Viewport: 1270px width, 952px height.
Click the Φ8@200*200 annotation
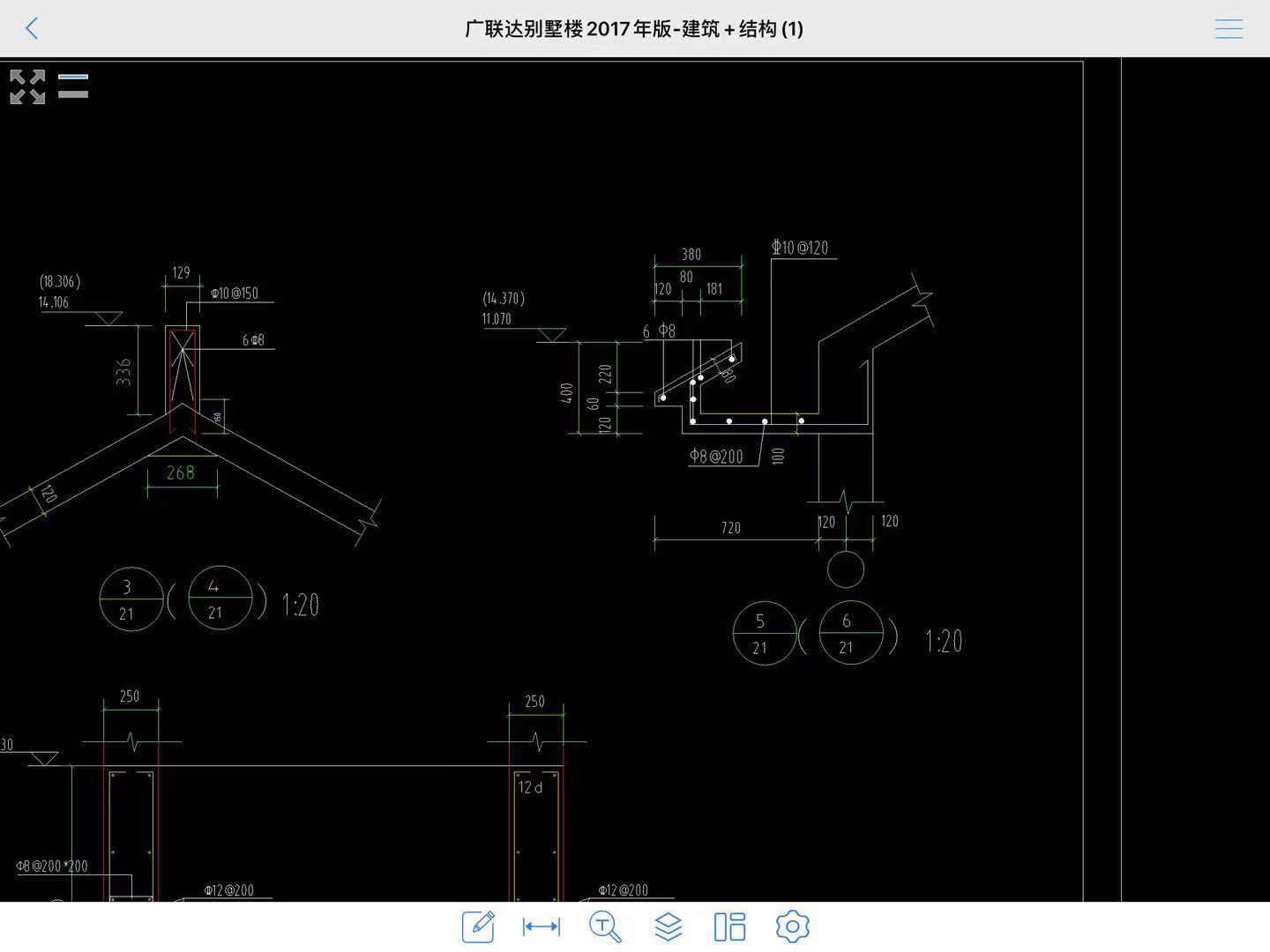click(52, 866)
